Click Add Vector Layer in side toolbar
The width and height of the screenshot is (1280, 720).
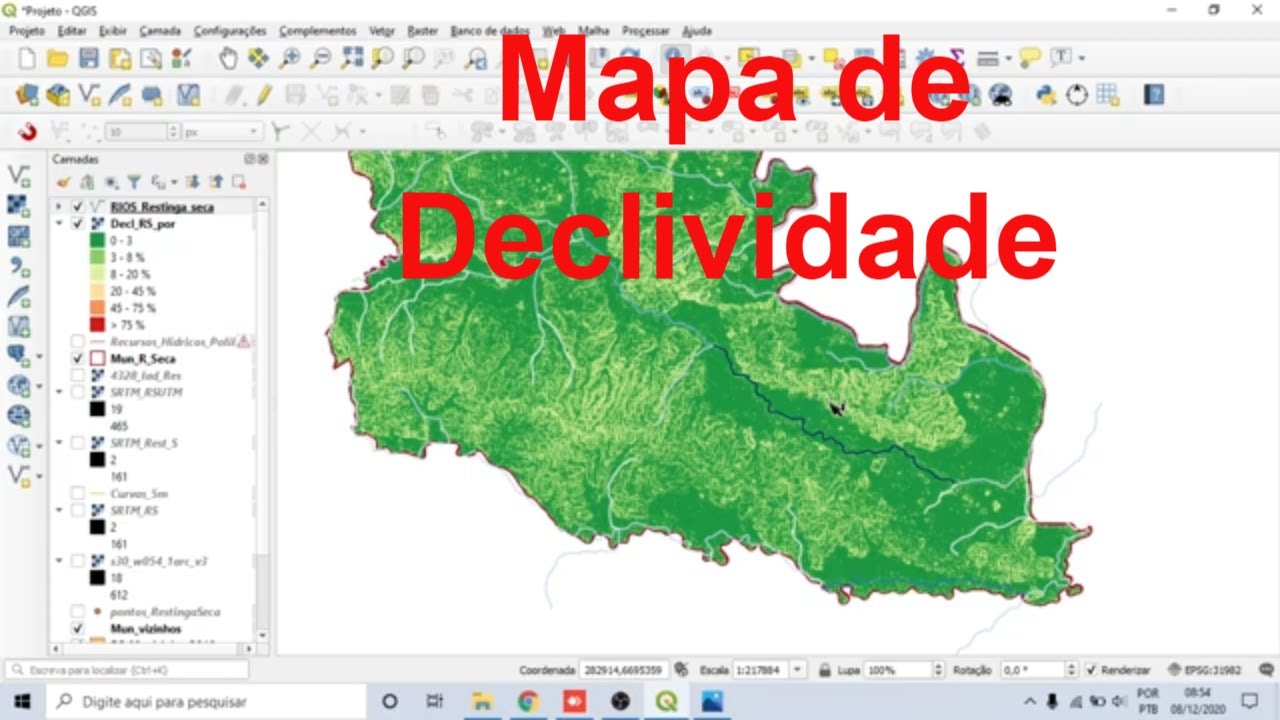19,176
